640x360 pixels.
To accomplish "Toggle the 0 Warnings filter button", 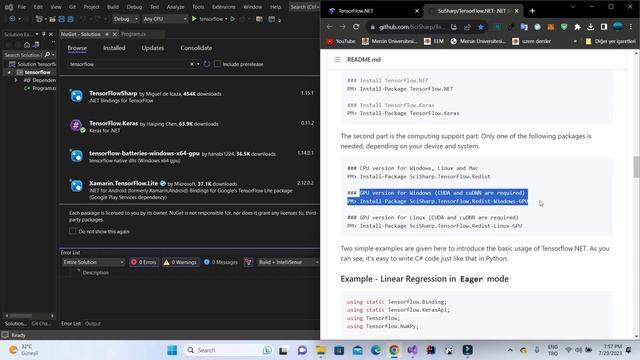I will (x=180, y=262).
